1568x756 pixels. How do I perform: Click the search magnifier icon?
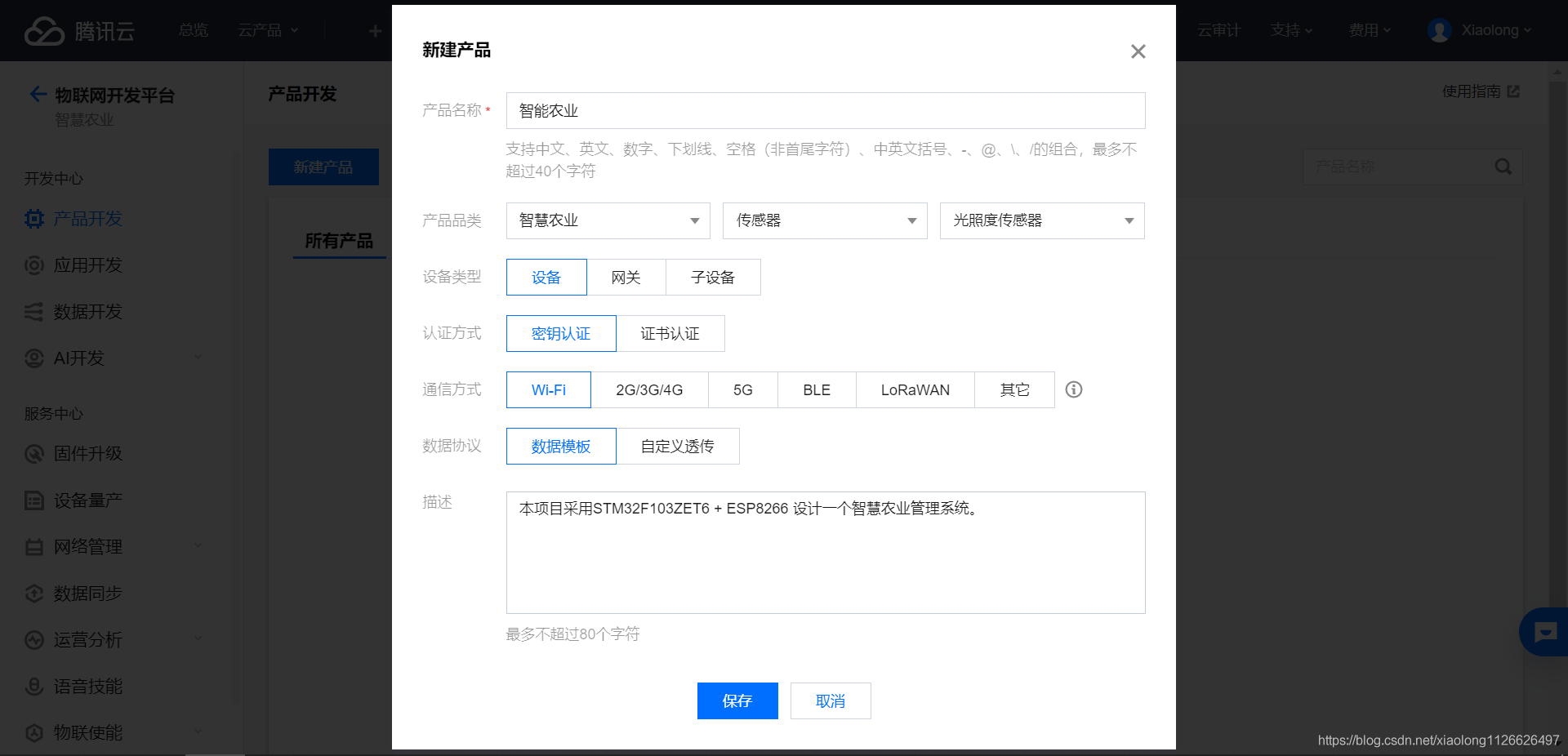point(1503,167)
